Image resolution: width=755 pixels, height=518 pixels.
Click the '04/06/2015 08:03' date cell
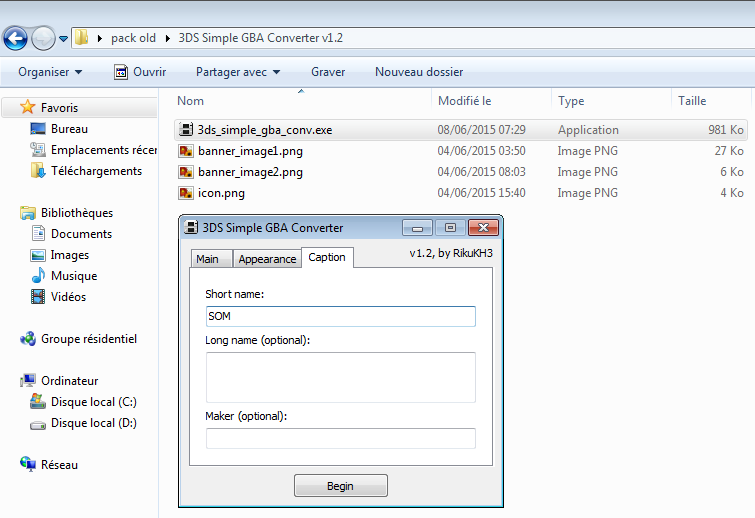click(481, 172)
